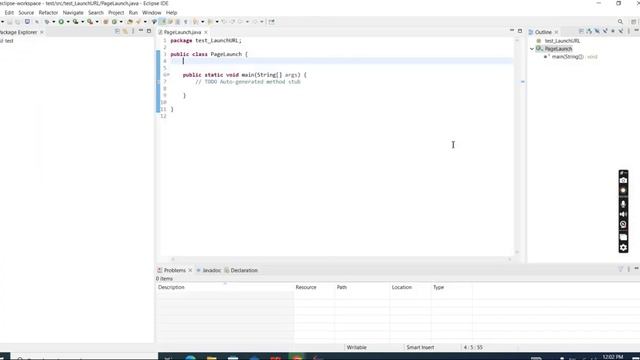Open the Help menu

[171, 13]
